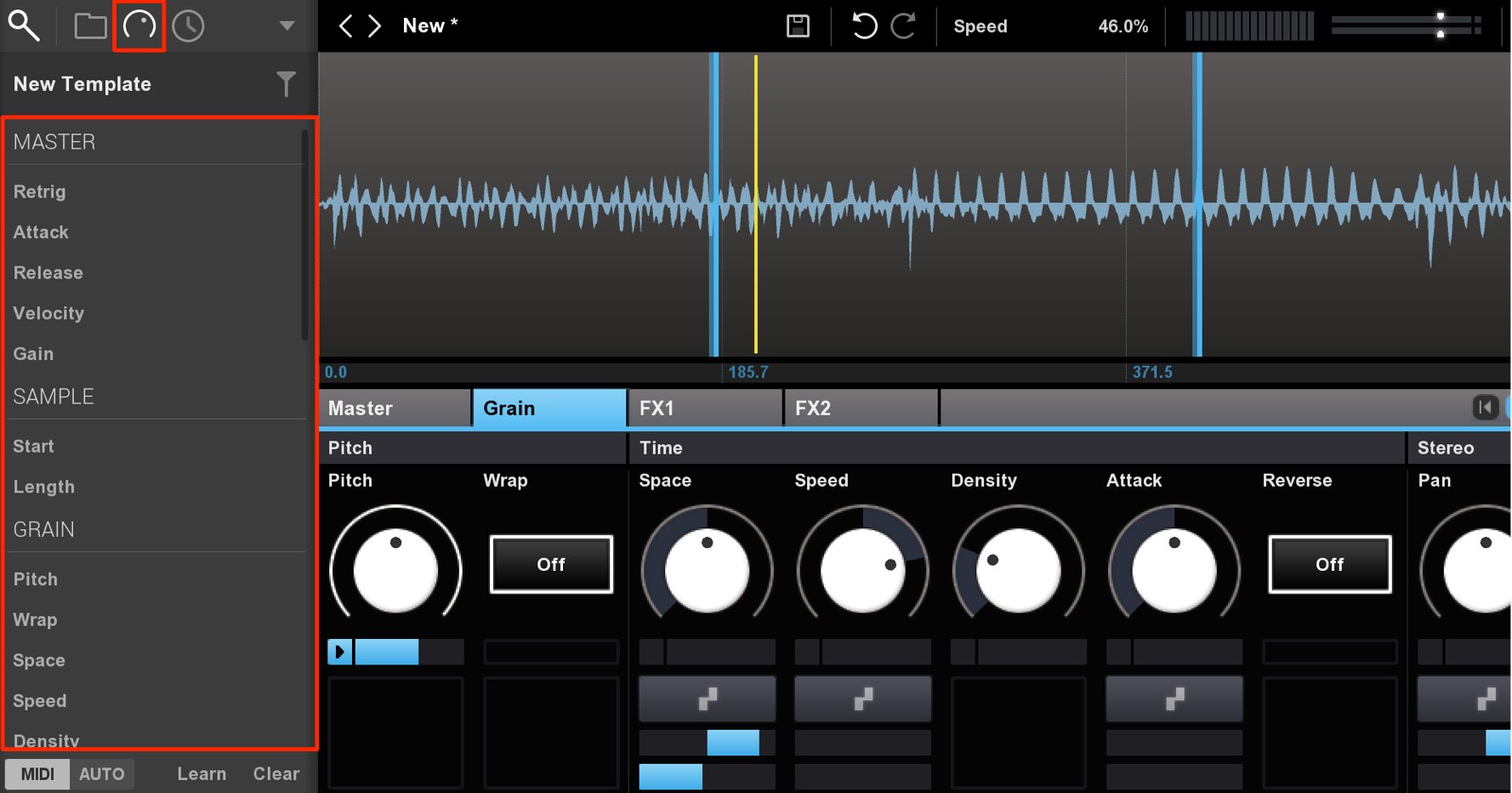Collapse panel with the skip-back button

click(1485, 408)
